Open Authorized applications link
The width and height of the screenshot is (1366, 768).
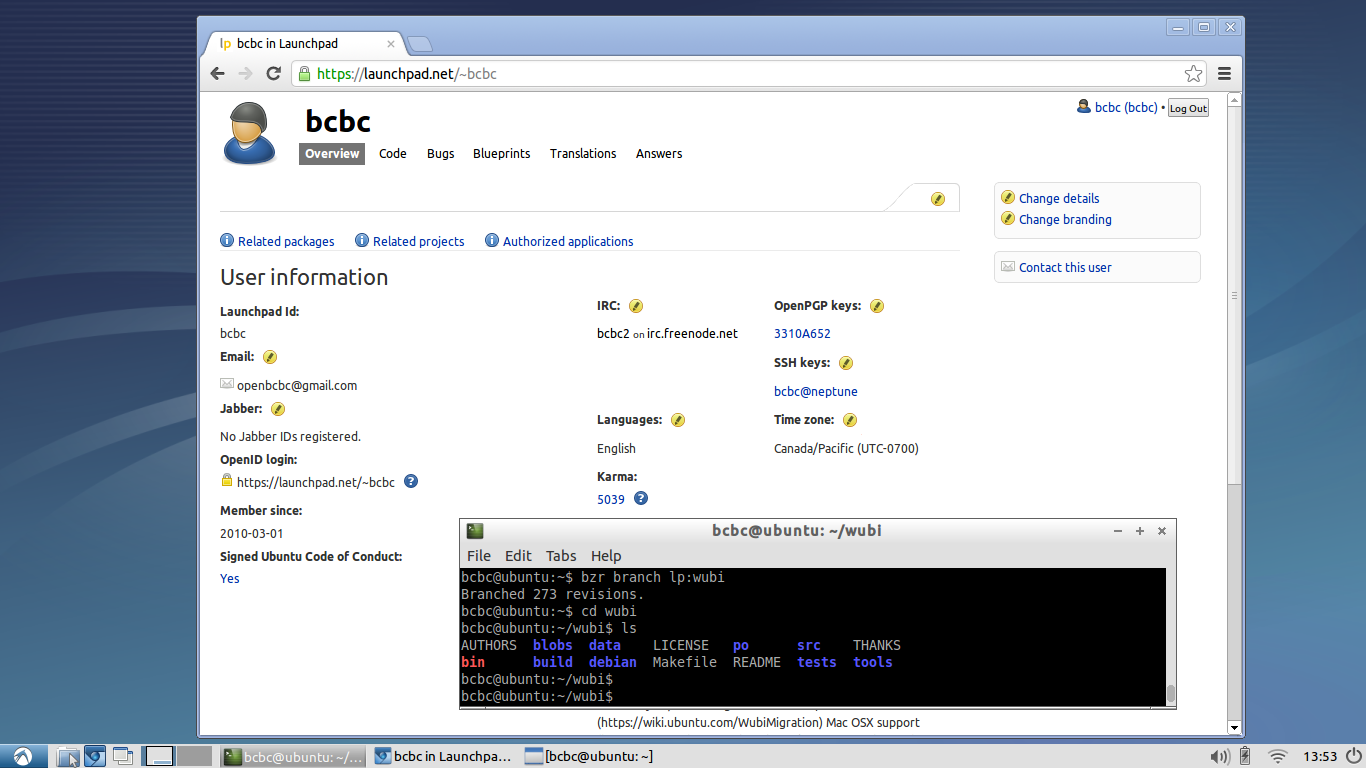coord(568,241)
